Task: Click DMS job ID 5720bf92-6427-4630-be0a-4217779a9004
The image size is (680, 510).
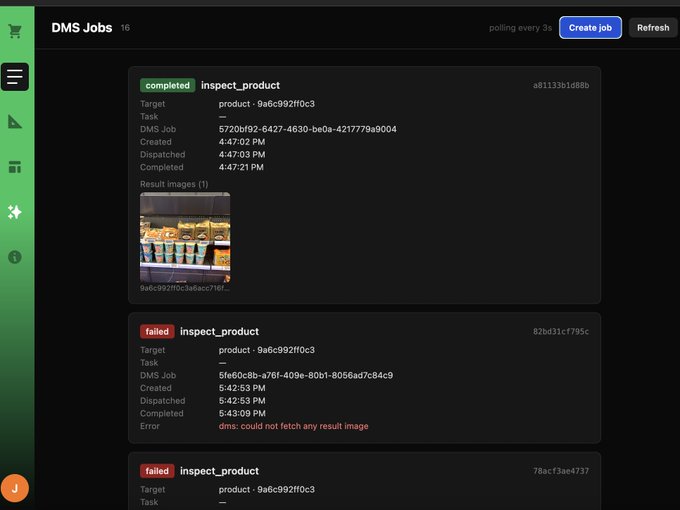Action: (307, 129)
